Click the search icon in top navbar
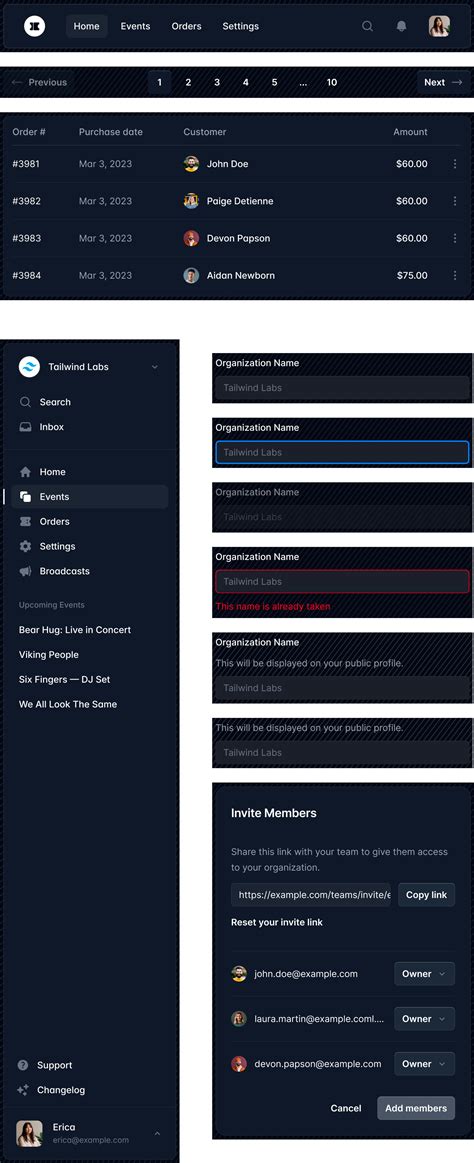 point(367,26)
